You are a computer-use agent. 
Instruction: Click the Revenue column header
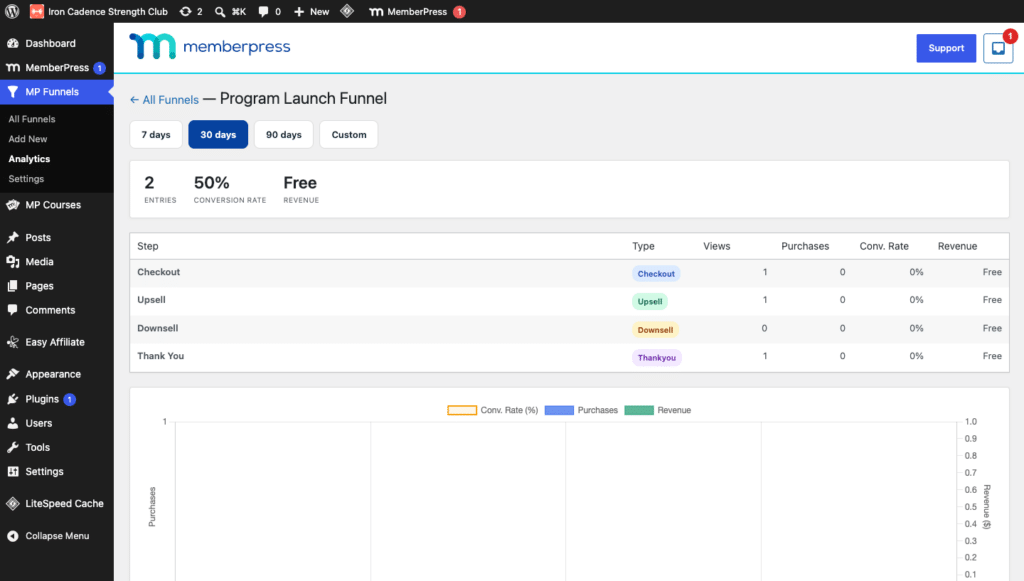(957, 246)
